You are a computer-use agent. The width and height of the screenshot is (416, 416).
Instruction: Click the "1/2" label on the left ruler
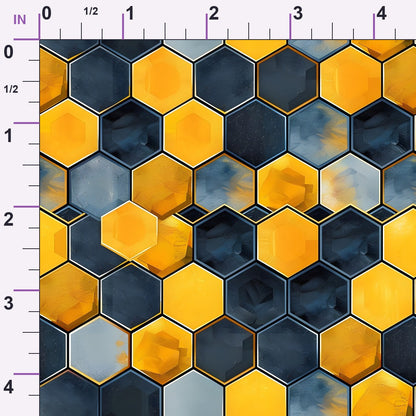pyautogui.click(x=11, y=89)
